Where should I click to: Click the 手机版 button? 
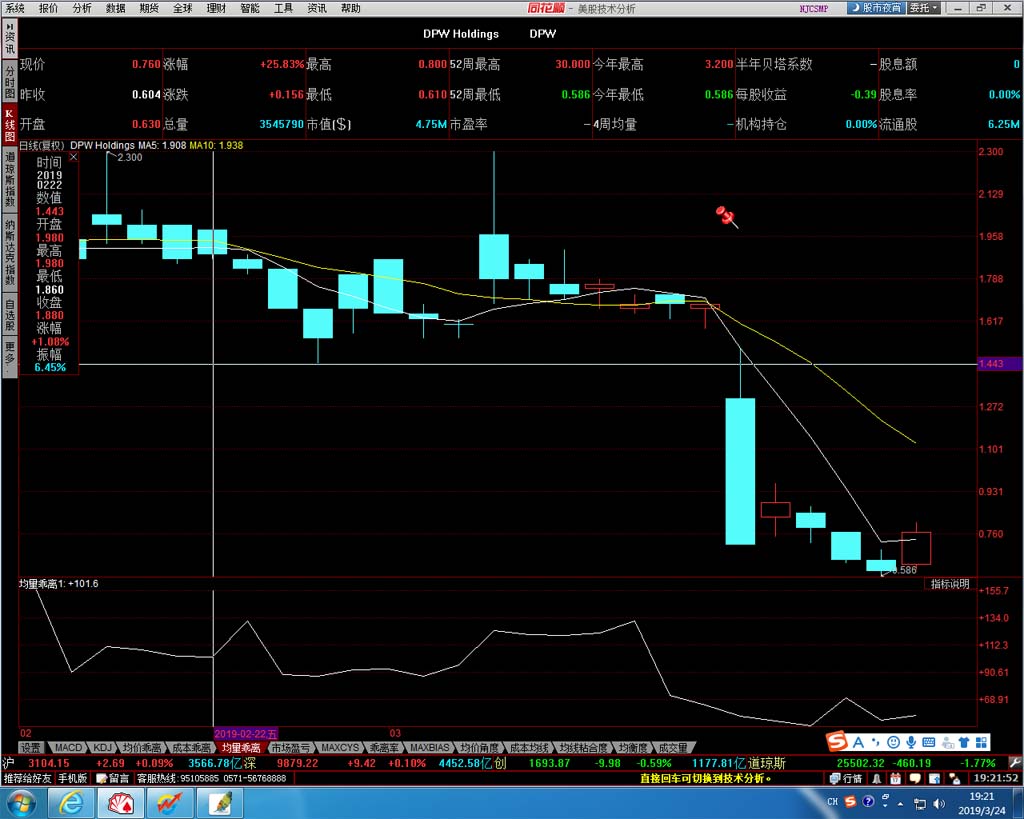(x=72, y=779)
